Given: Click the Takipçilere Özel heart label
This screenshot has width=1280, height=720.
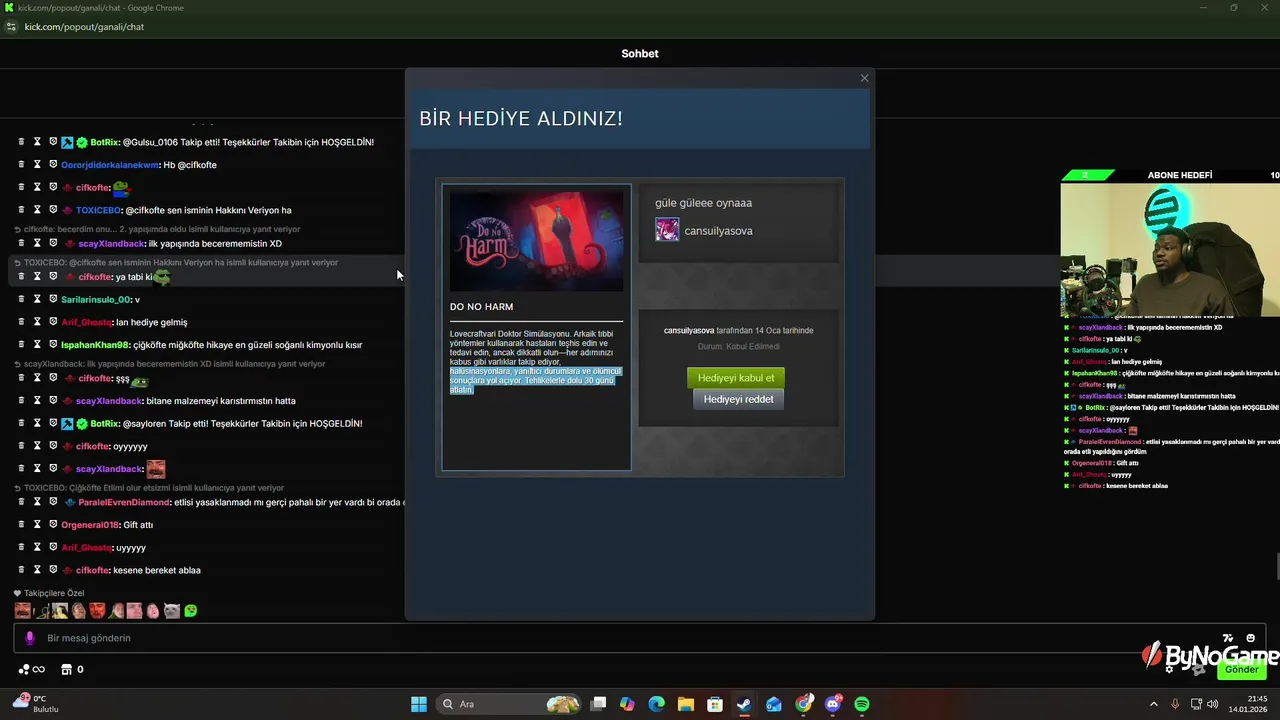Looking at the screenshot, I should [48, 593].
